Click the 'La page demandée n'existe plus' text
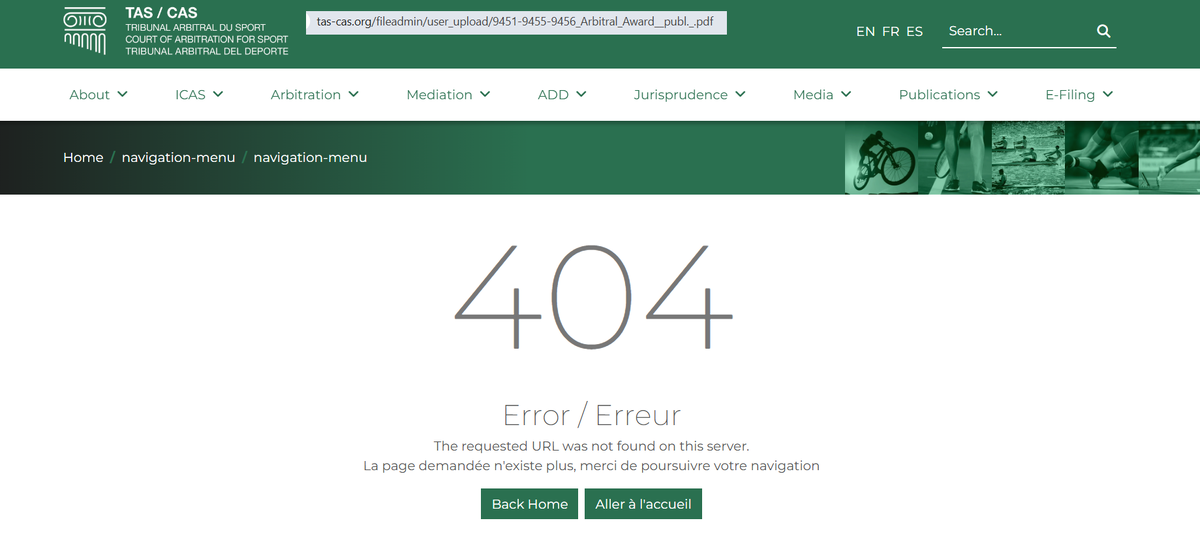 [x=591, y=466]
